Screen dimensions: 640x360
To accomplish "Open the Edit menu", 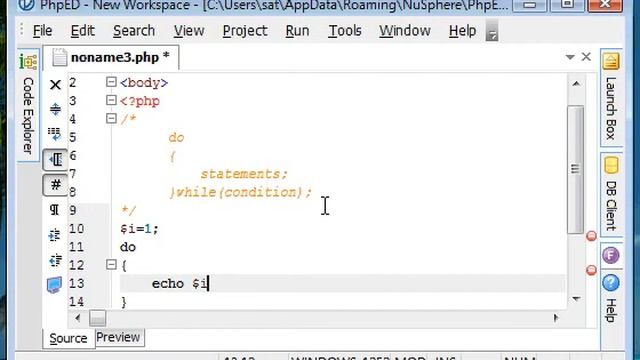I will [x=82, y=31].
